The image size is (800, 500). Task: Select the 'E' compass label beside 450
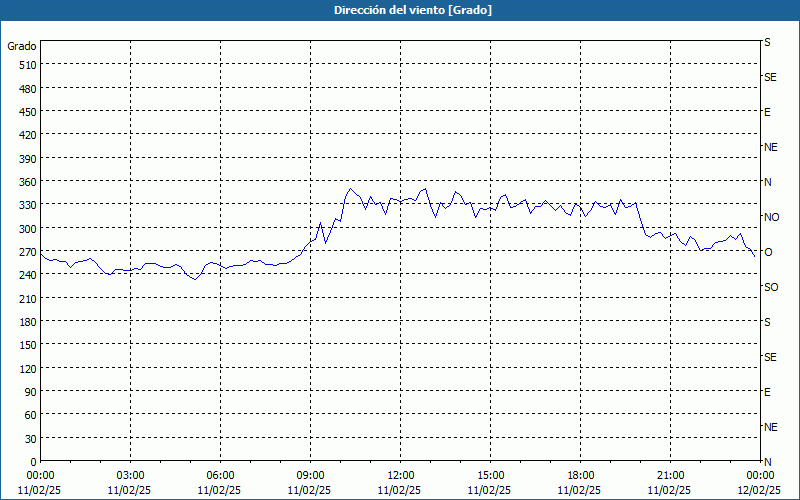click(x=767, y=112)
